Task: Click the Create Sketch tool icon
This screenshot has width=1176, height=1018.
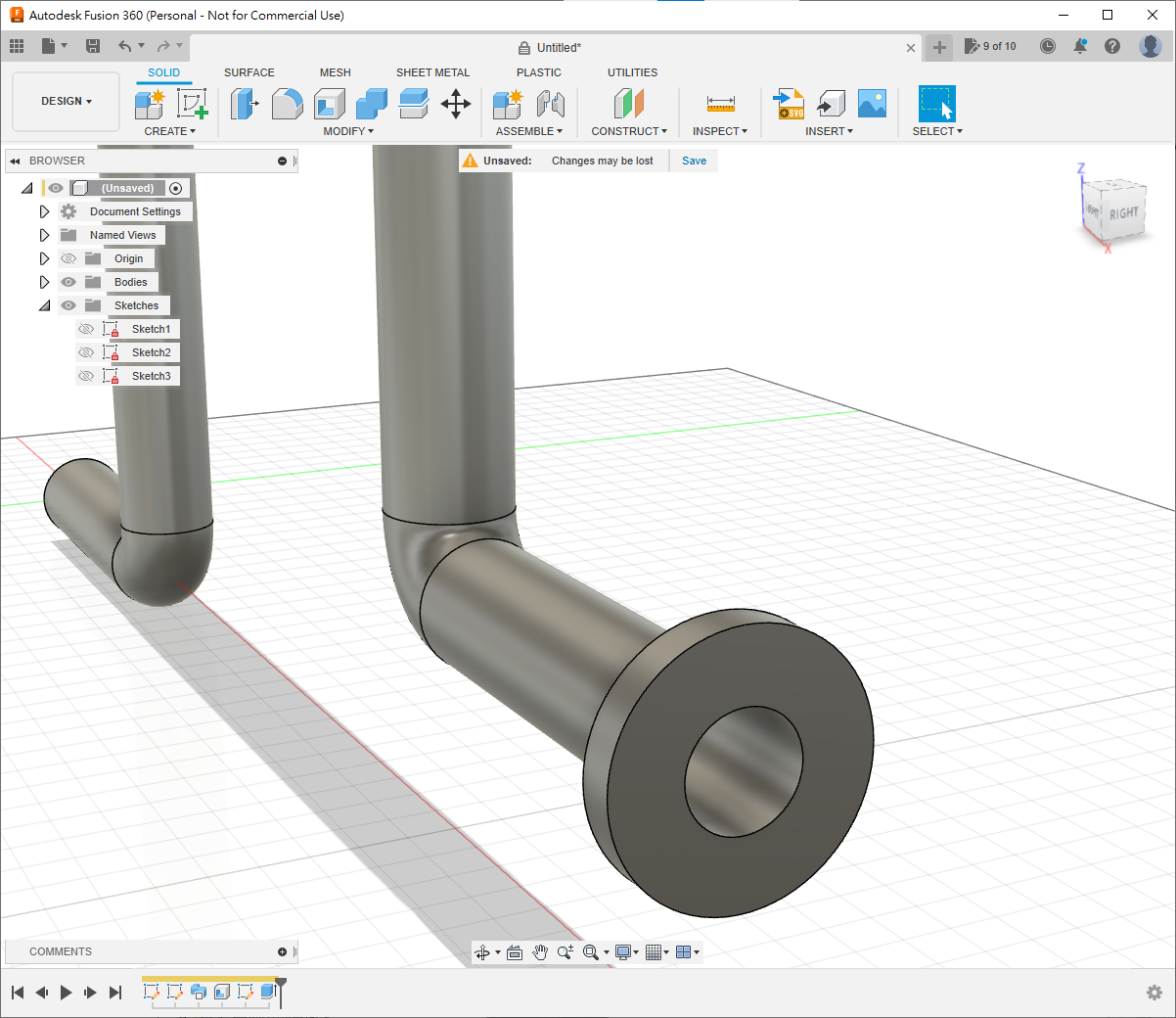Action: 192,104
